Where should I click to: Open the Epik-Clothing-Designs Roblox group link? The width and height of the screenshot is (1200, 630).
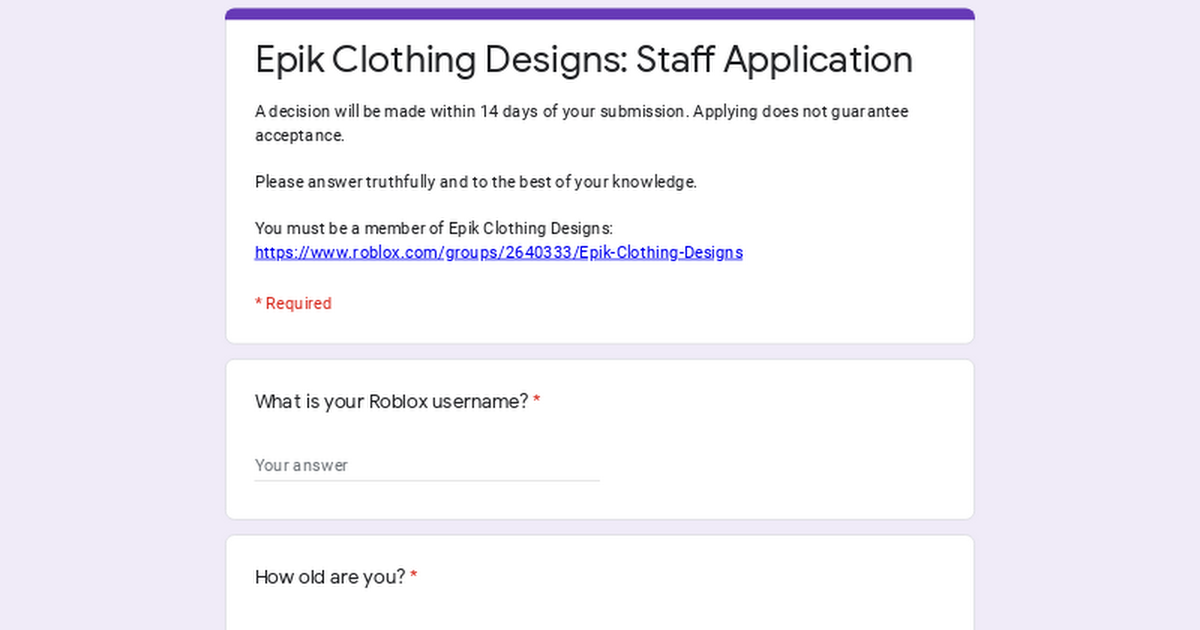point(498,252)
